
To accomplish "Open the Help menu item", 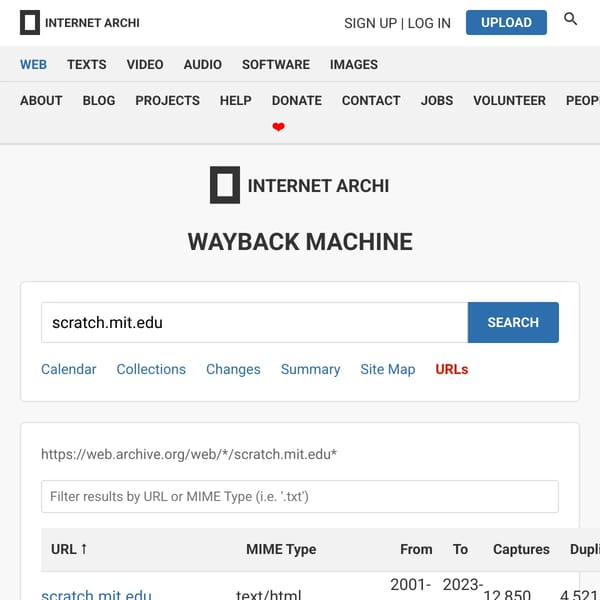I will click(236, 101).
